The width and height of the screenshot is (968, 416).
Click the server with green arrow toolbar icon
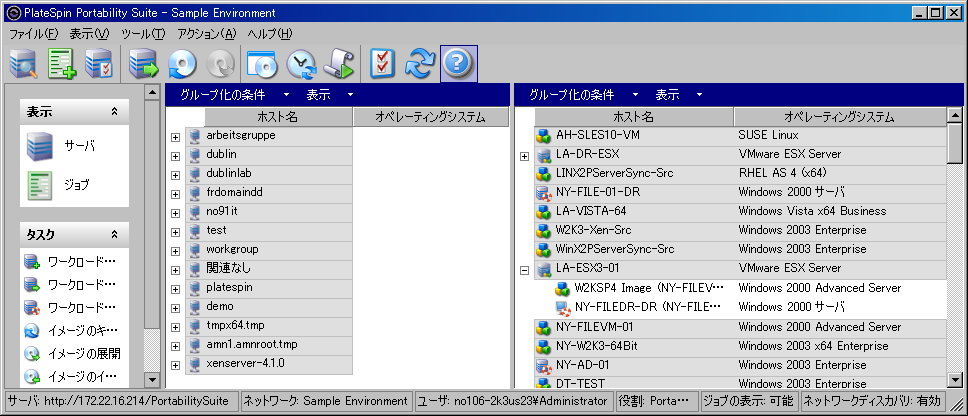tap(143, 64)
